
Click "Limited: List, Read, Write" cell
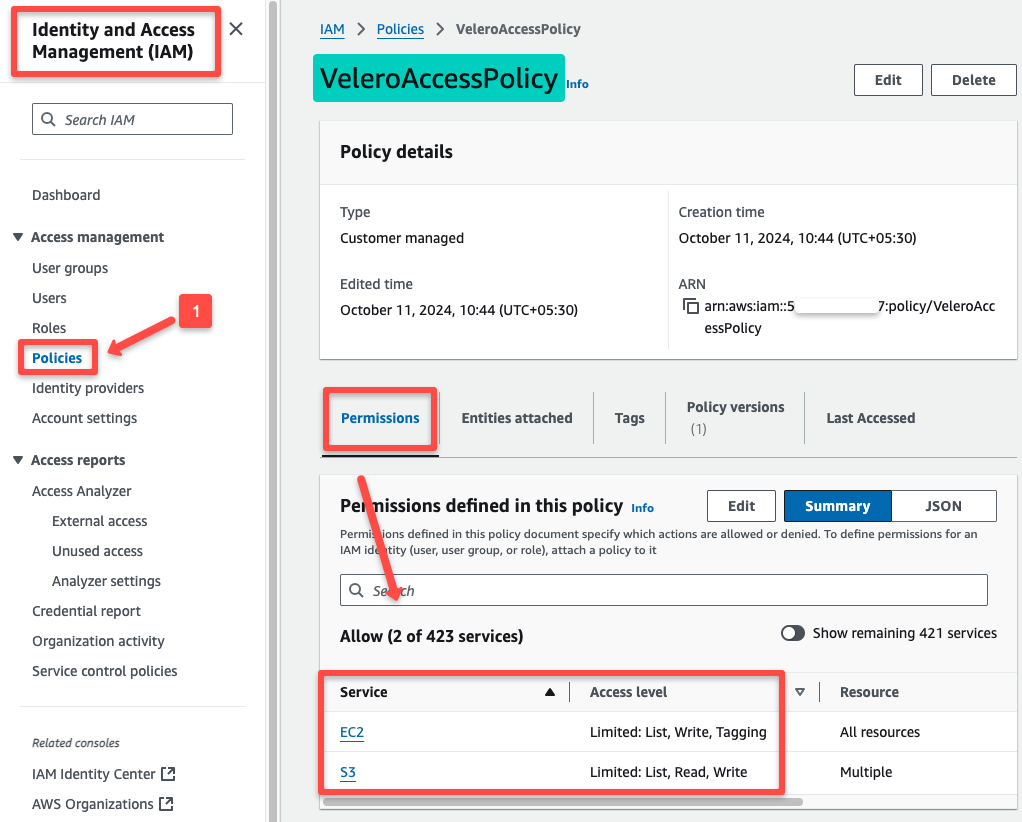pos(668,772)
